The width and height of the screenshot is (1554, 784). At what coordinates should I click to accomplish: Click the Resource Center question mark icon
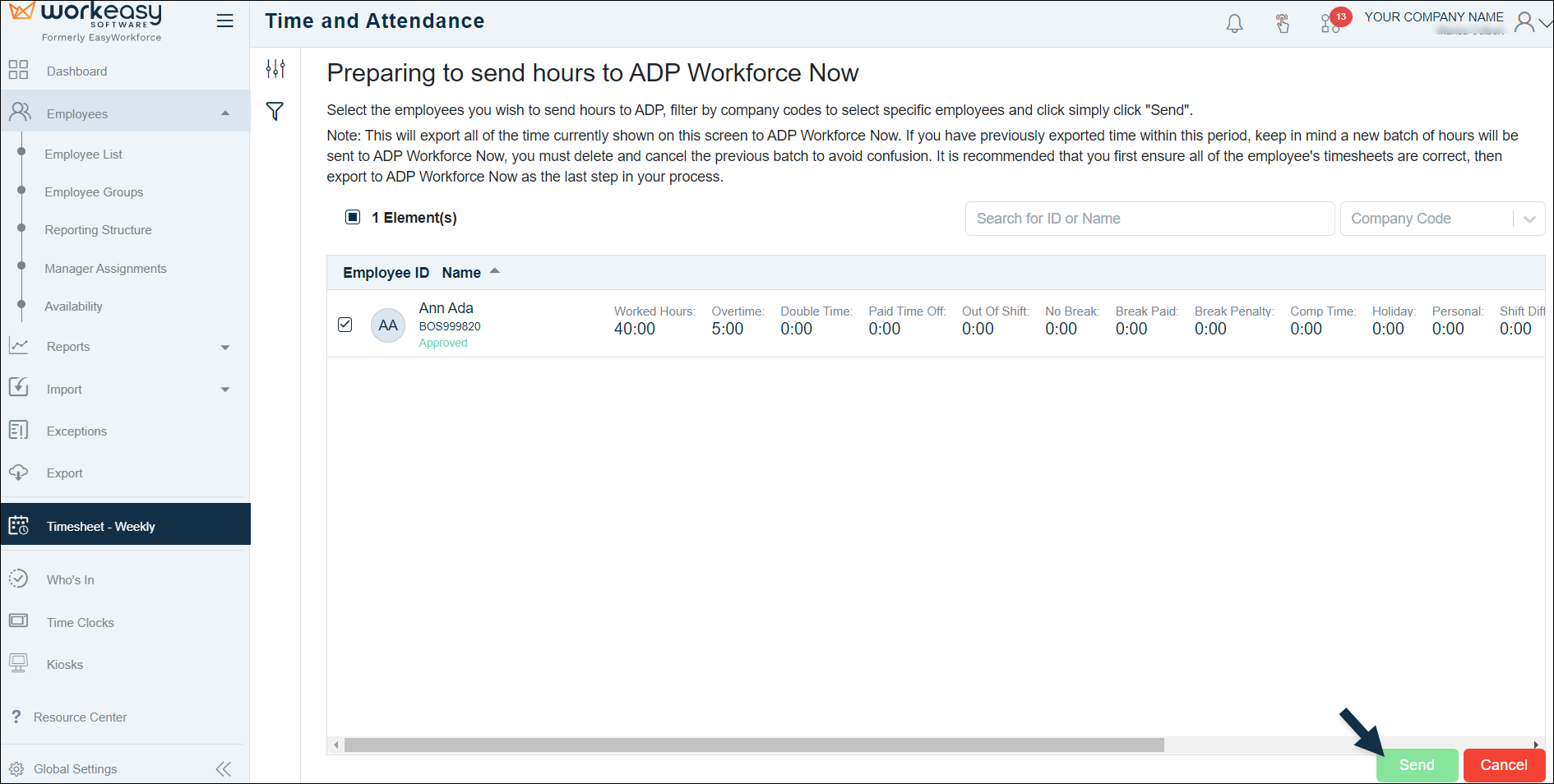(x=16, y=717)
